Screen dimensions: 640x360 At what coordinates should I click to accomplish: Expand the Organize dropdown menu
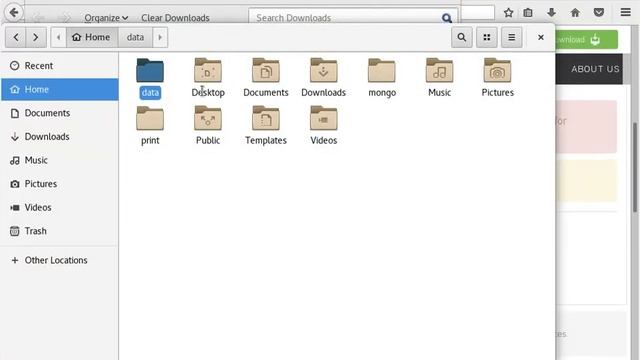click(x=106, y=18)
